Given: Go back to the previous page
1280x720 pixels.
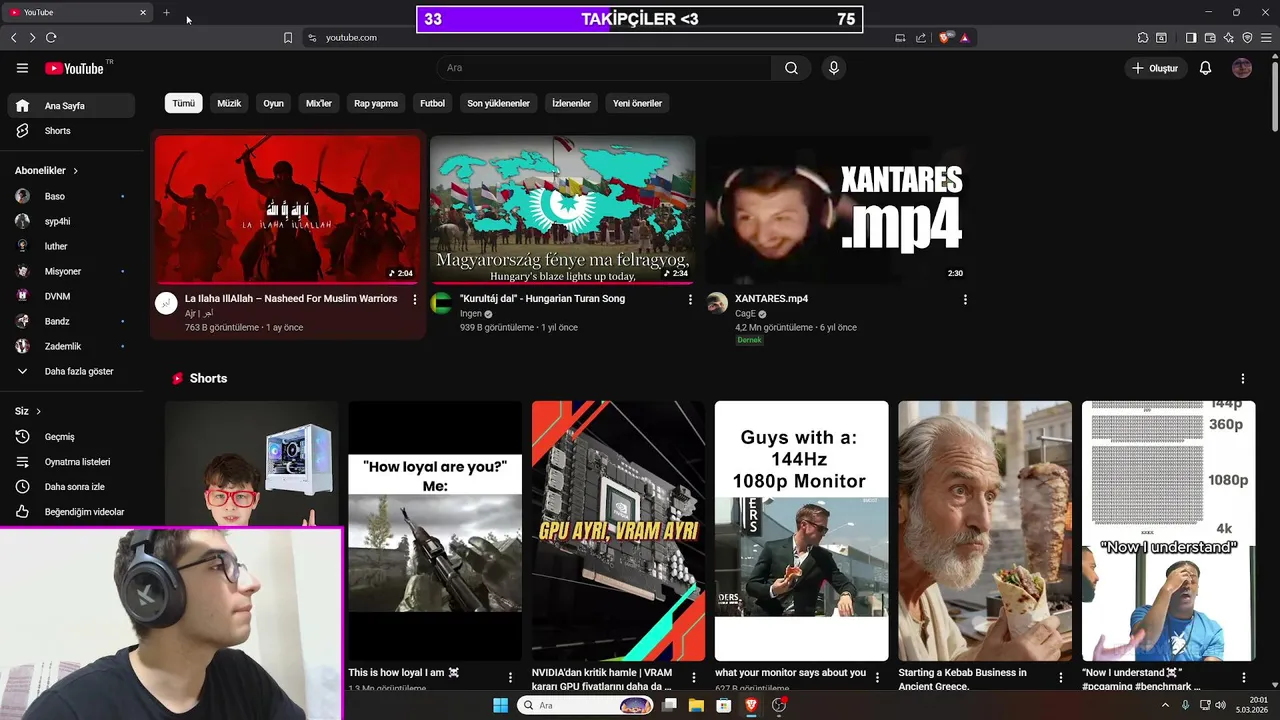Looking at the screenshot, I should [x=14, y=38].
